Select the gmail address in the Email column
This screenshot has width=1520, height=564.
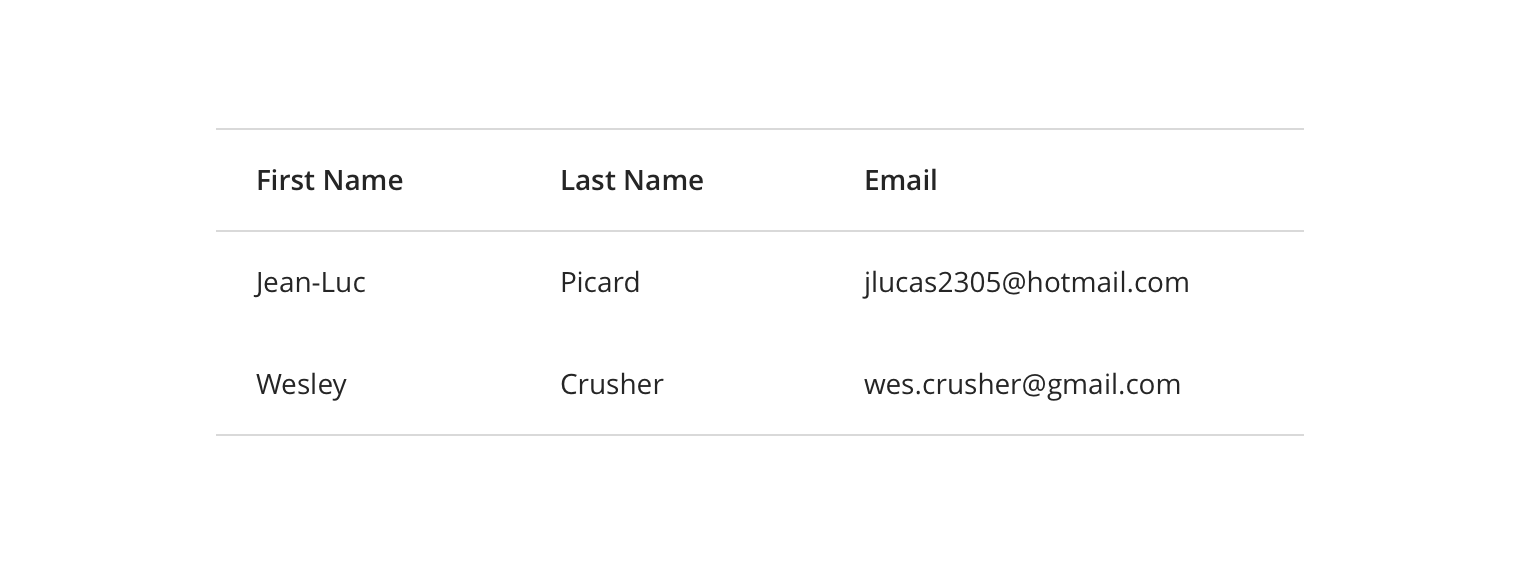click(1022, 384)
